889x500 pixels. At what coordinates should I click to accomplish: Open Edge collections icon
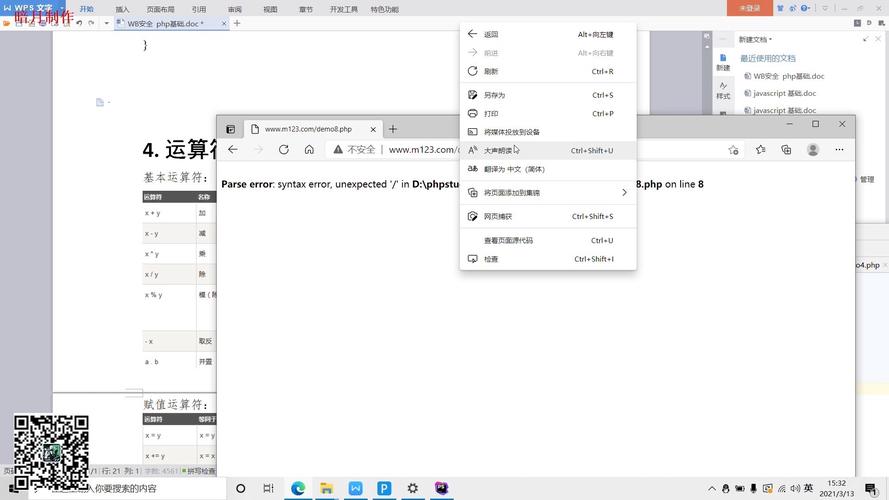pyautogui.click(x=786, y=150)
